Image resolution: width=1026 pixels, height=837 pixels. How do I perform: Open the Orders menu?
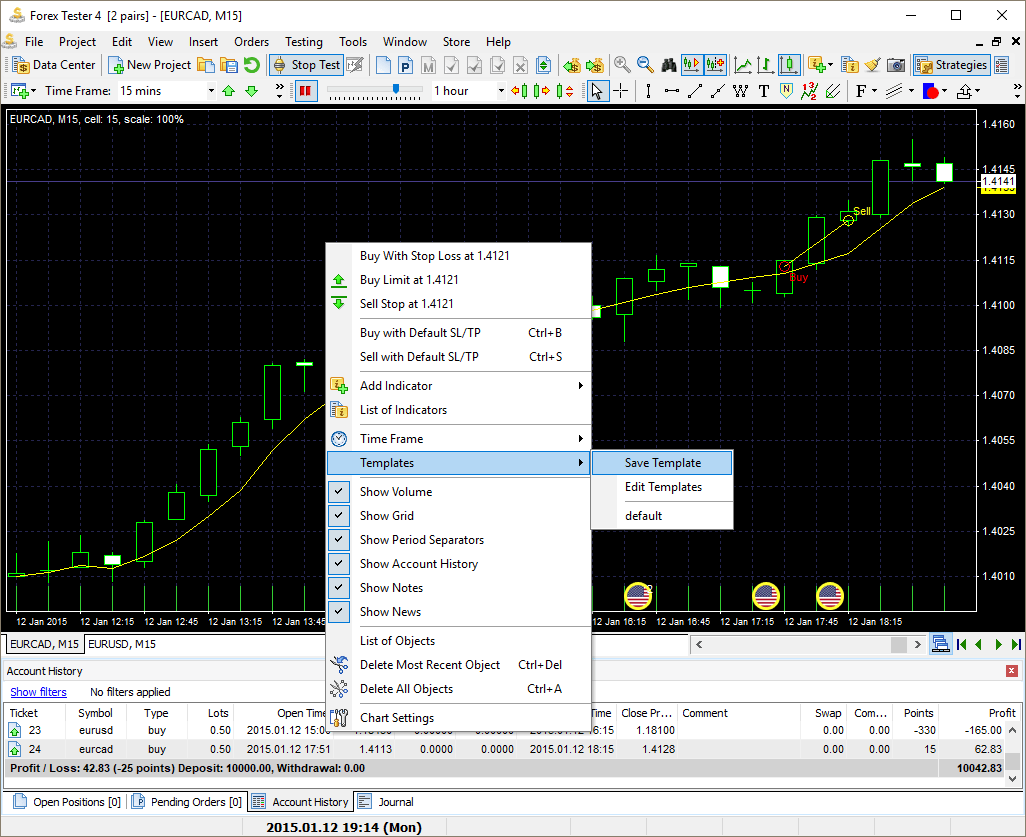click(251, 42)
